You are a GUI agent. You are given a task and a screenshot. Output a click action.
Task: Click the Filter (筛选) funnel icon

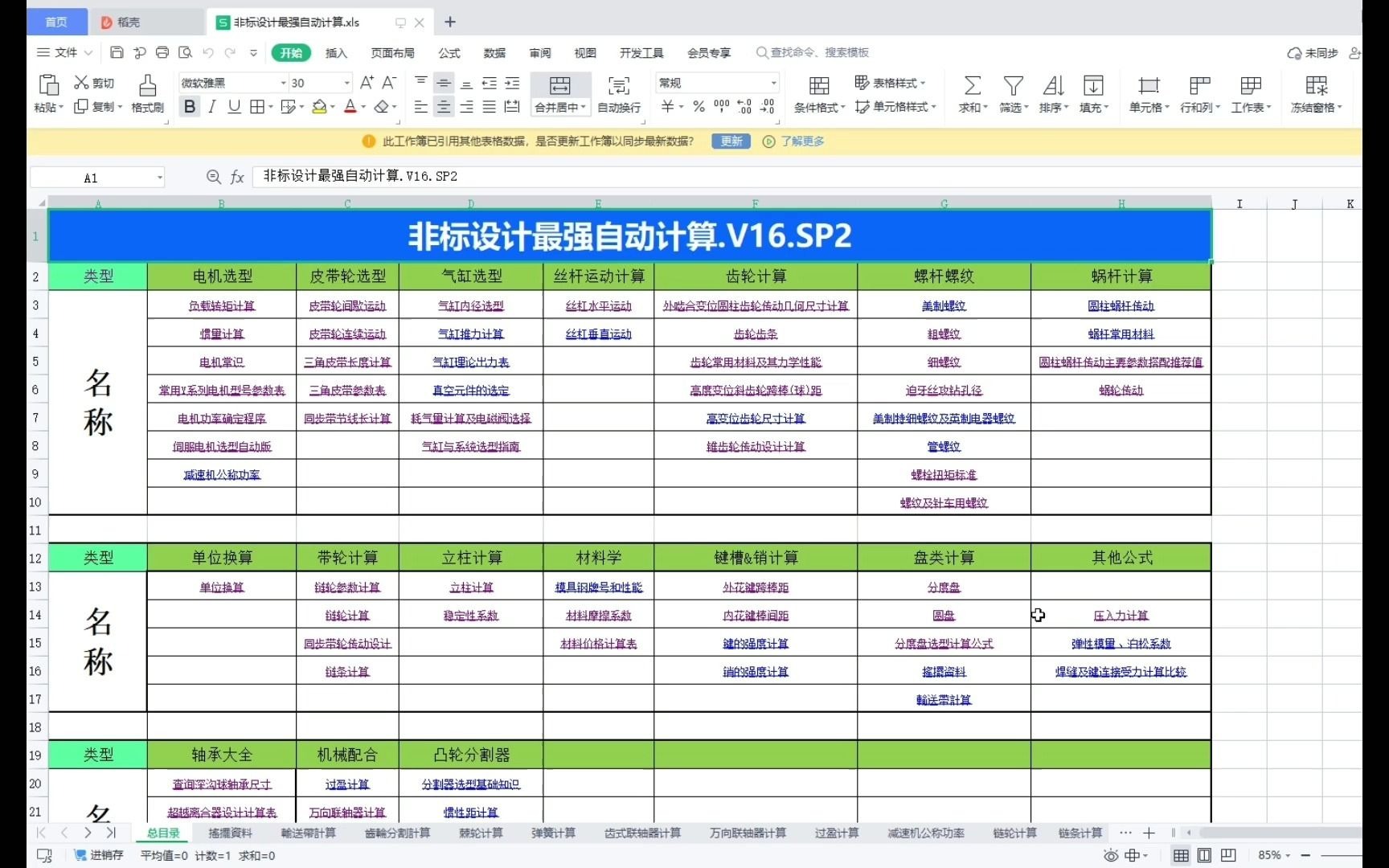[1014, 85]
